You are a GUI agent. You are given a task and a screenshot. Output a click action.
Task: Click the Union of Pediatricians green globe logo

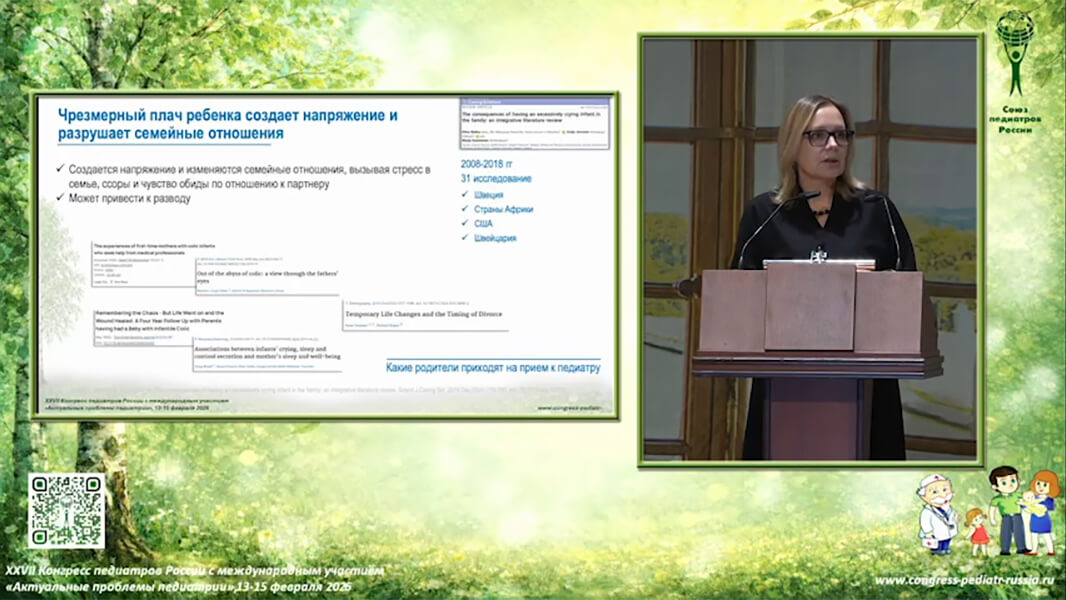pyautogui.click(x=1015, y=54)
